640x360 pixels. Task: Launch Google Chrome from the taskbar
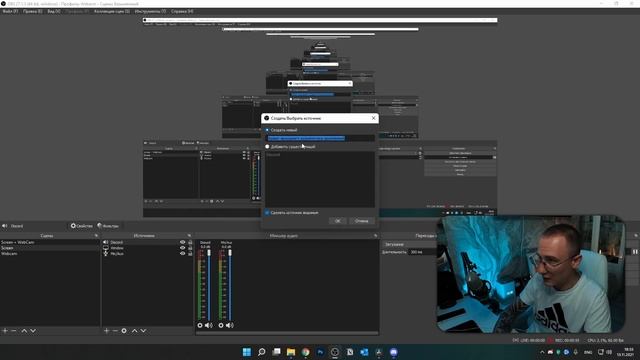coord(306,352)
